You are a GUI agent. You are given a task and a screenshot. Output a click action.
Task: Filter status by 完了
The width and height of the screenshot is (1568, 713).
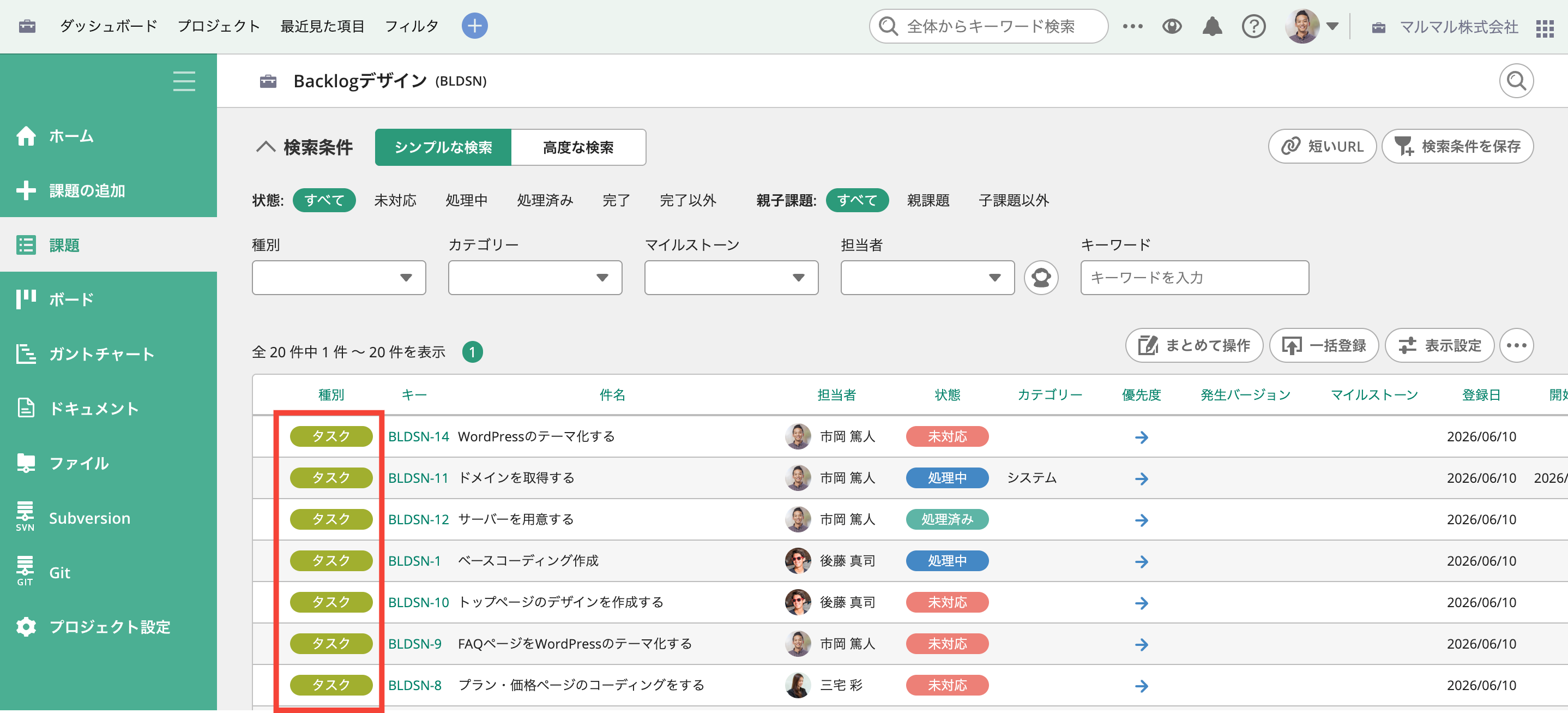(616, 200)
